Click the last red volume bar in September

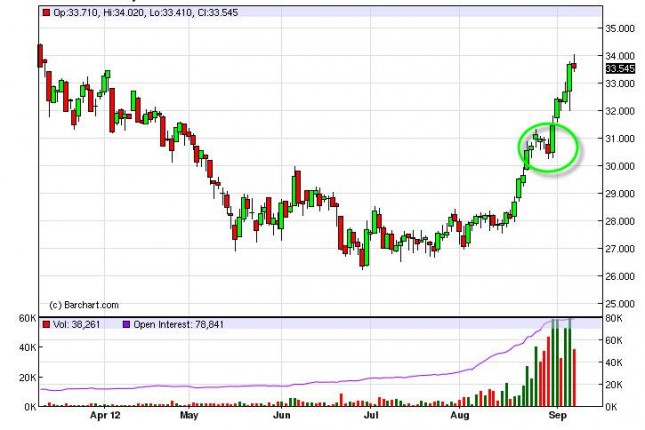tap(574, 378)
